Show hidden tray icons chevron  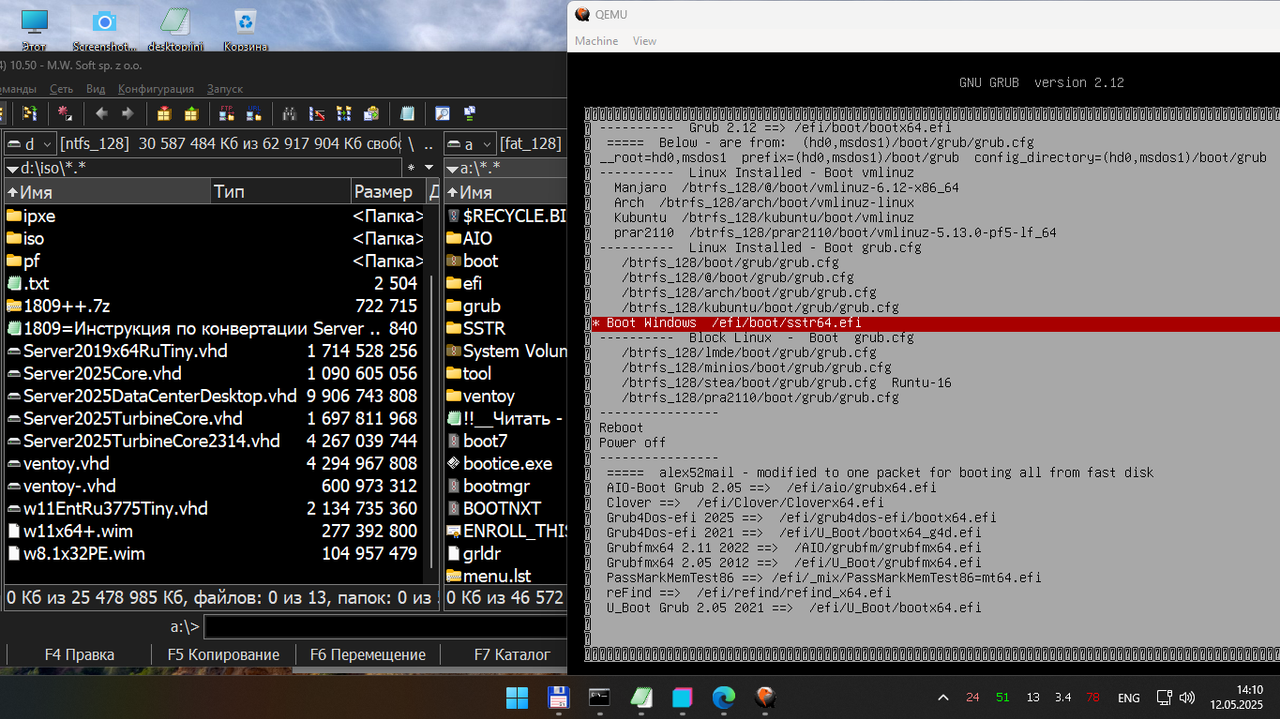tap(943, 697)
